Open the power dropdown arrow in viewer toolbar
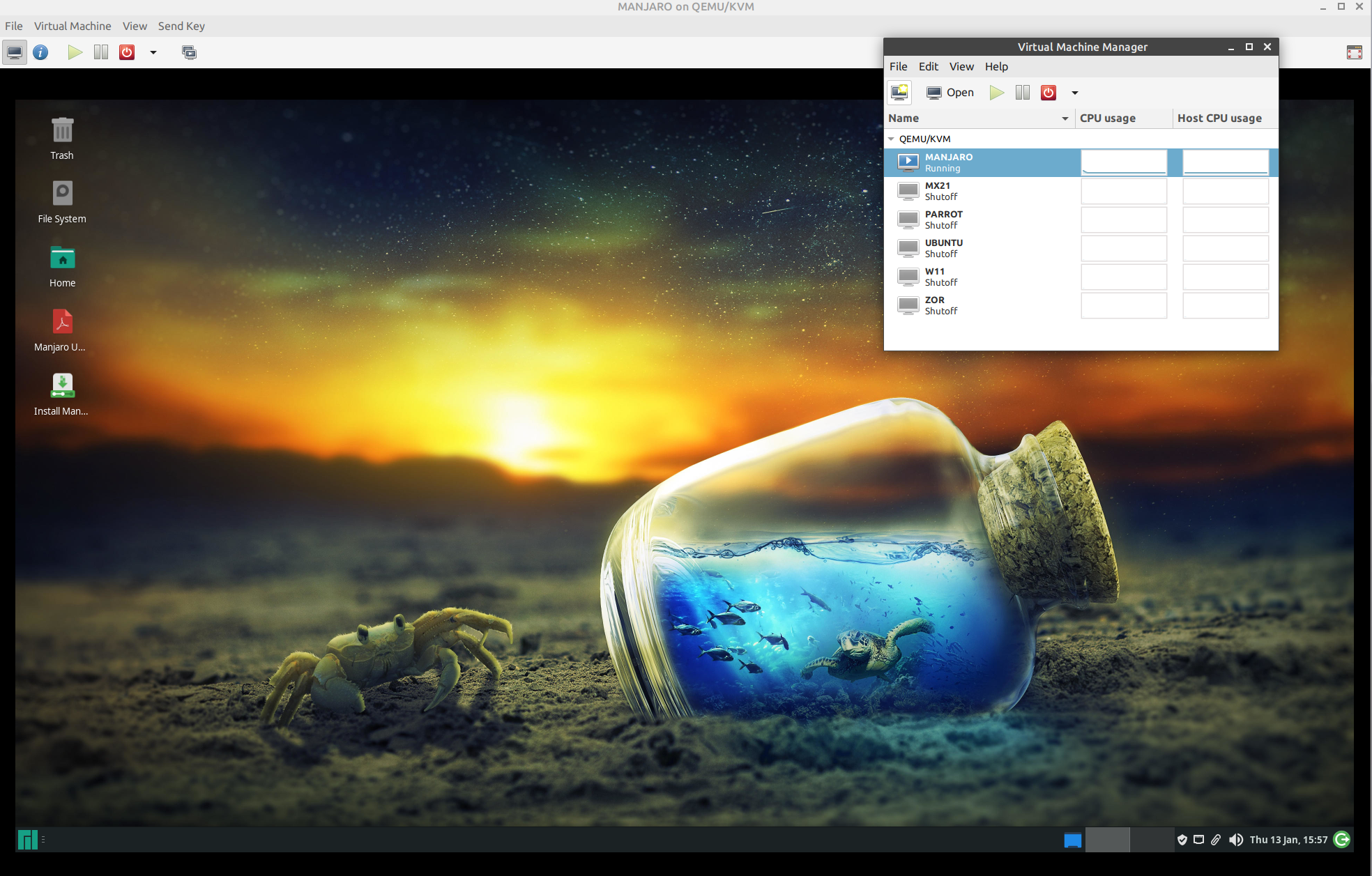The width and height of the screenshot is (1372, 876). [153, 52]
